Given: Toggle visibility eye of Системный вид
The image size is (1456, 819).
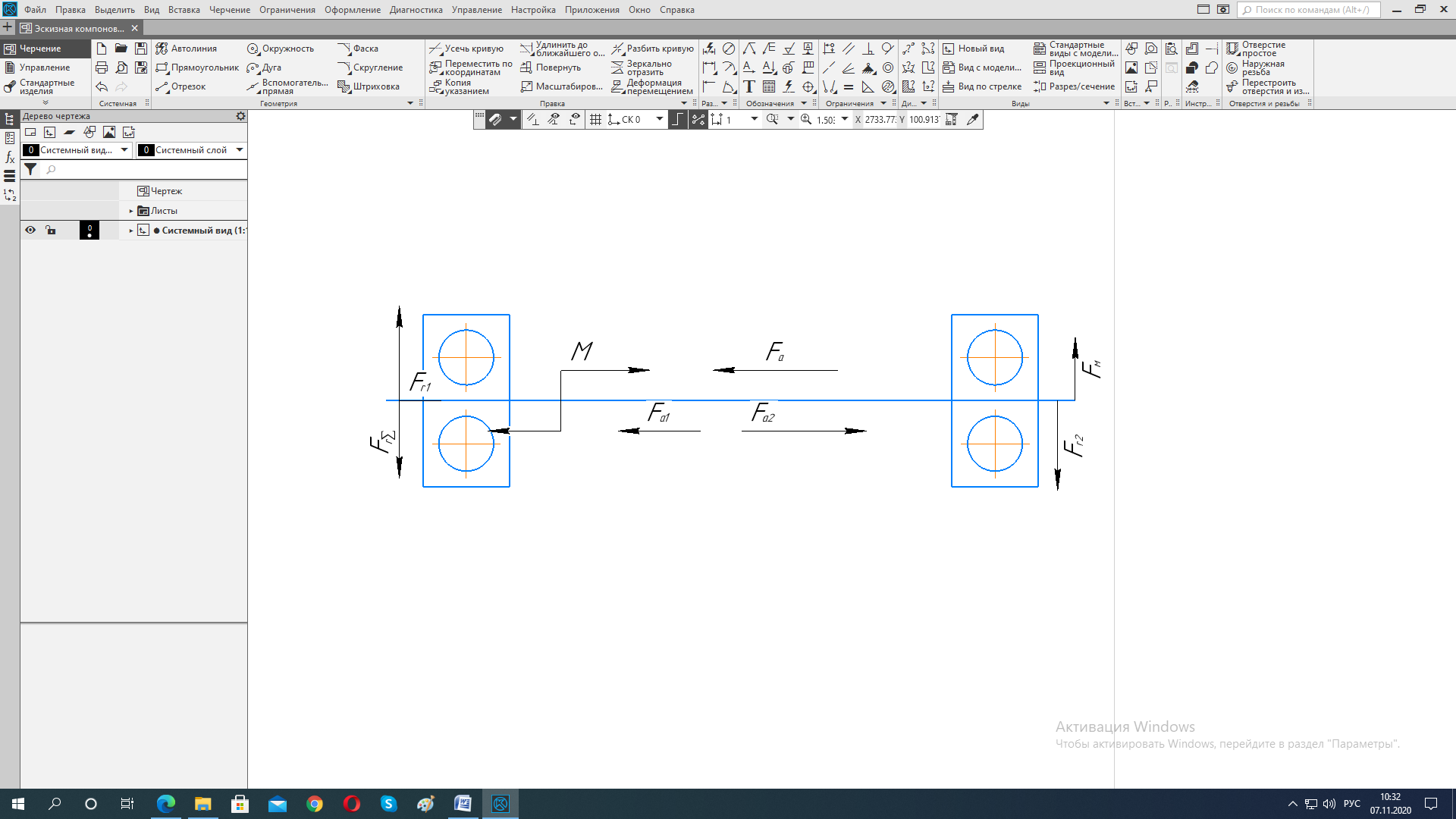Looking at the screenshot, I should (x=30, y=230).
